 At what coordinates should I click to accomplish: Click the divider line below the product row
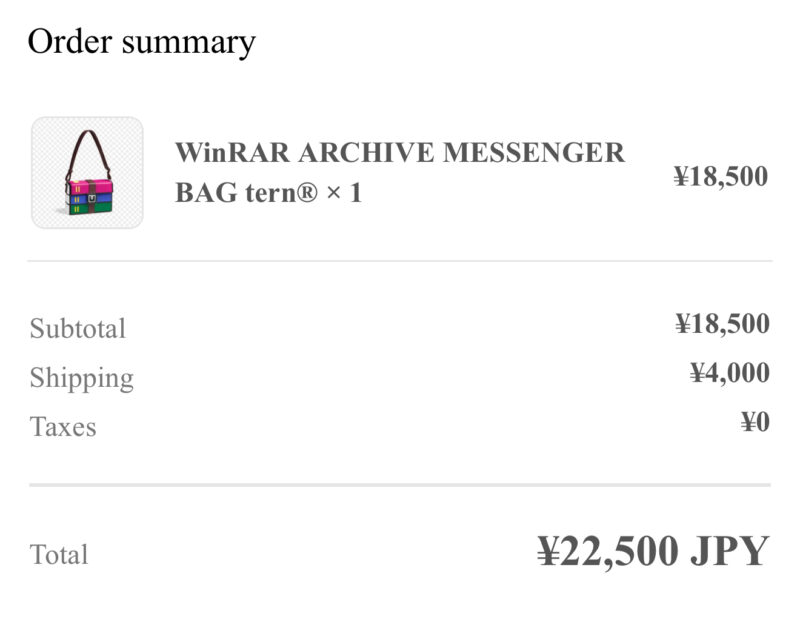tap(400, 261)
